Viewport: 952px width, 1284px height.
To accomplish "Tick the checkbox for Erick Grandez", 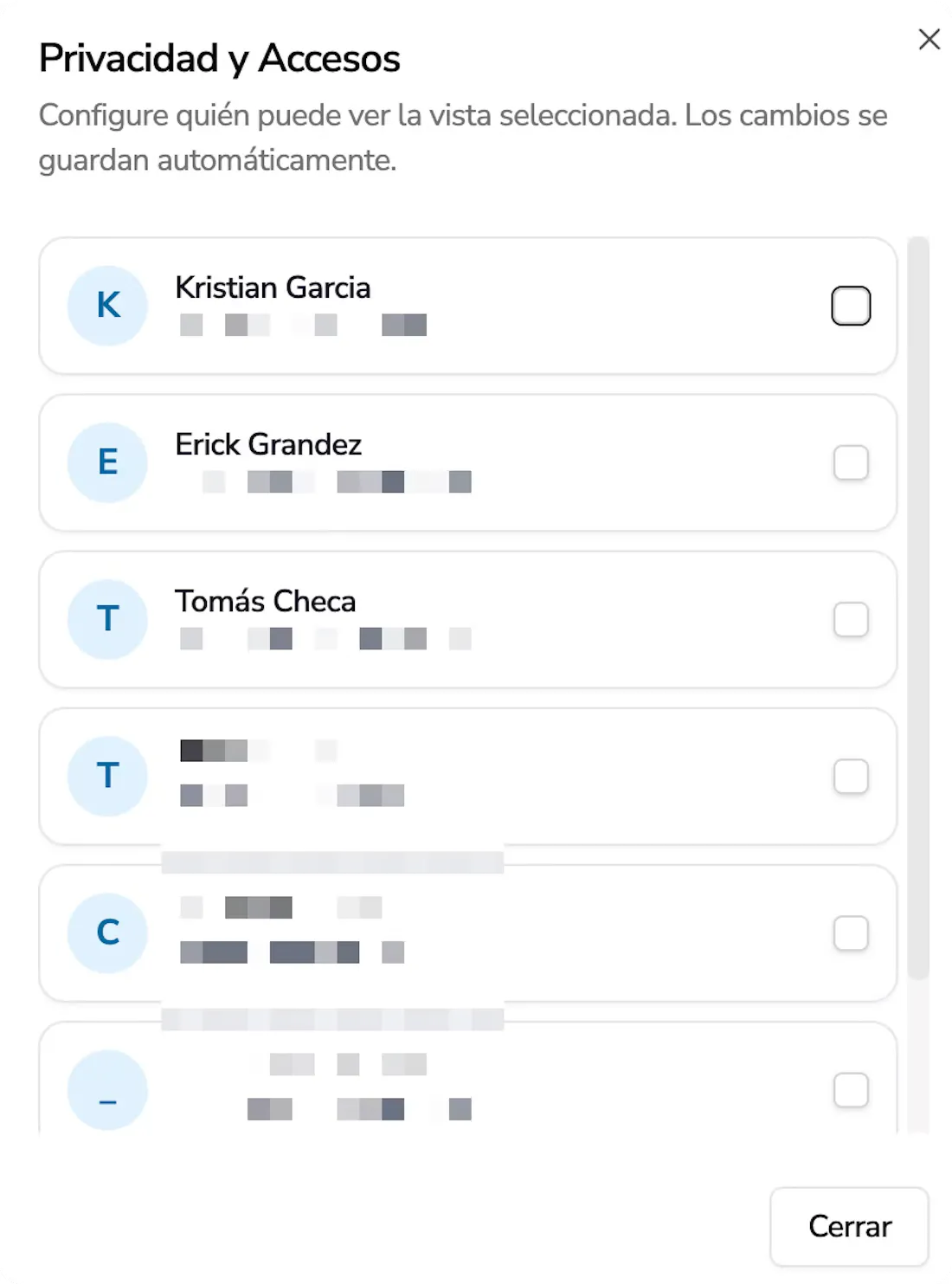I will (x=851, y=462).
